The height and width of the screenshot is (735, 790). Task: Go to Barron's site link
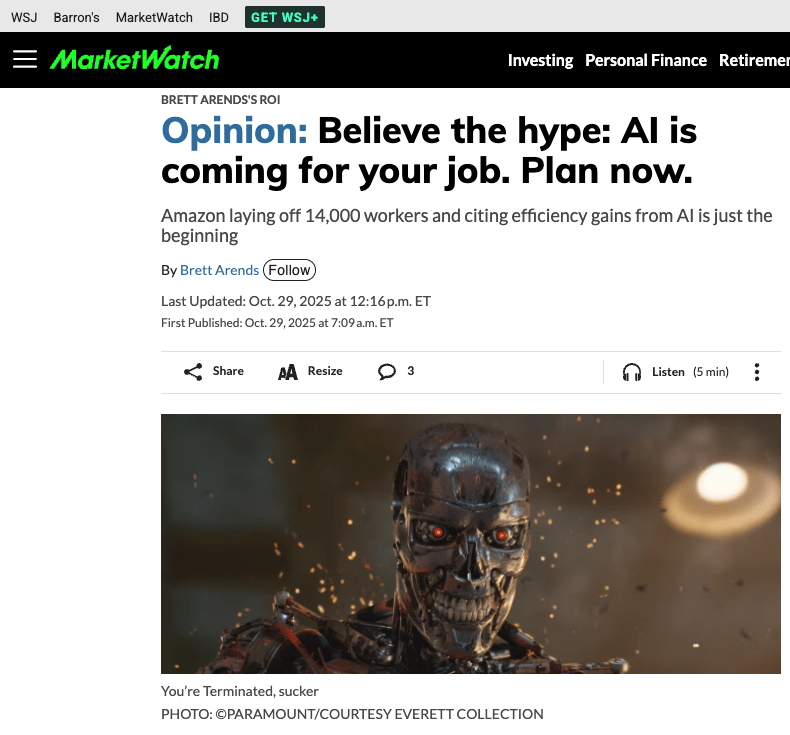click(x=77, y=18)
